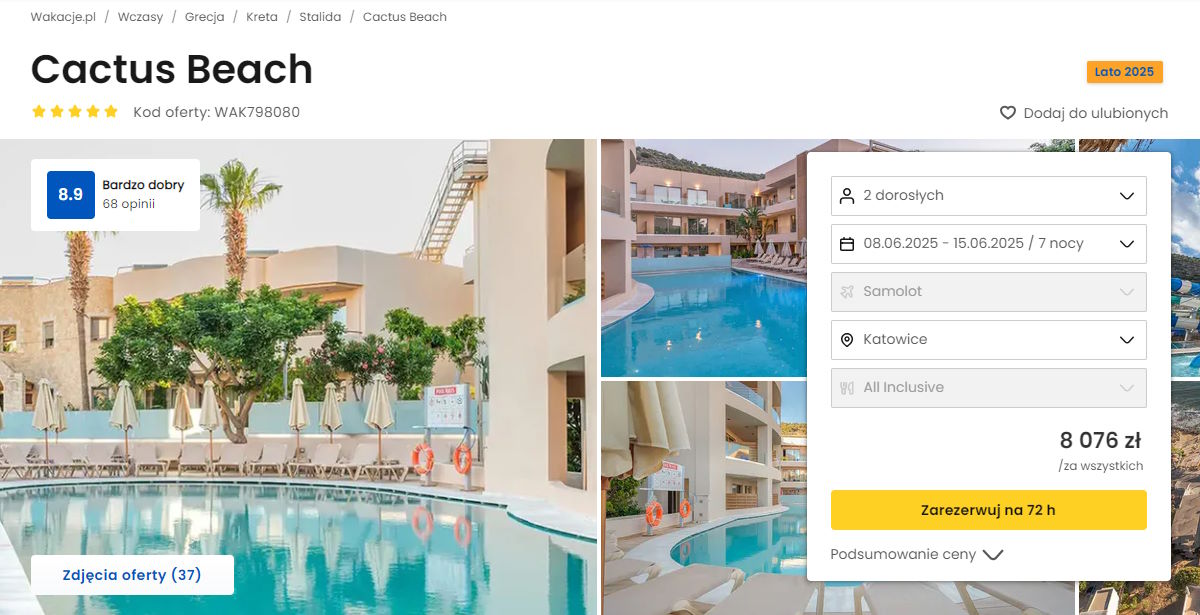The height and width of the screenshot is (615, 1200).
Task: Go to Wczasy breadcrumb
Action: pyautogui.click(x=140, y=17)
